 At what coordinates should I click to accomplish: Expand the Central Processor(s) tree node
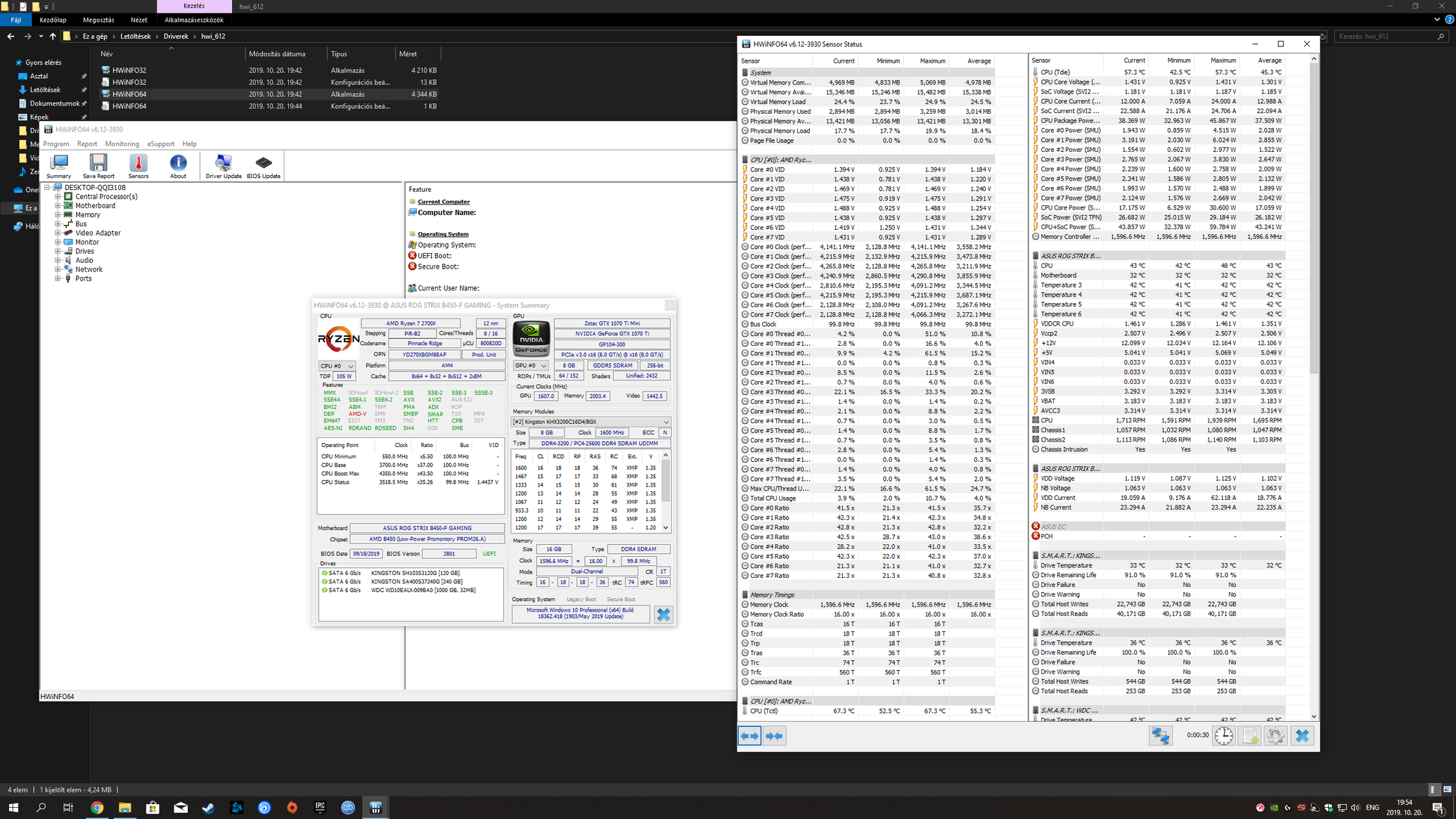pos(58,197)
